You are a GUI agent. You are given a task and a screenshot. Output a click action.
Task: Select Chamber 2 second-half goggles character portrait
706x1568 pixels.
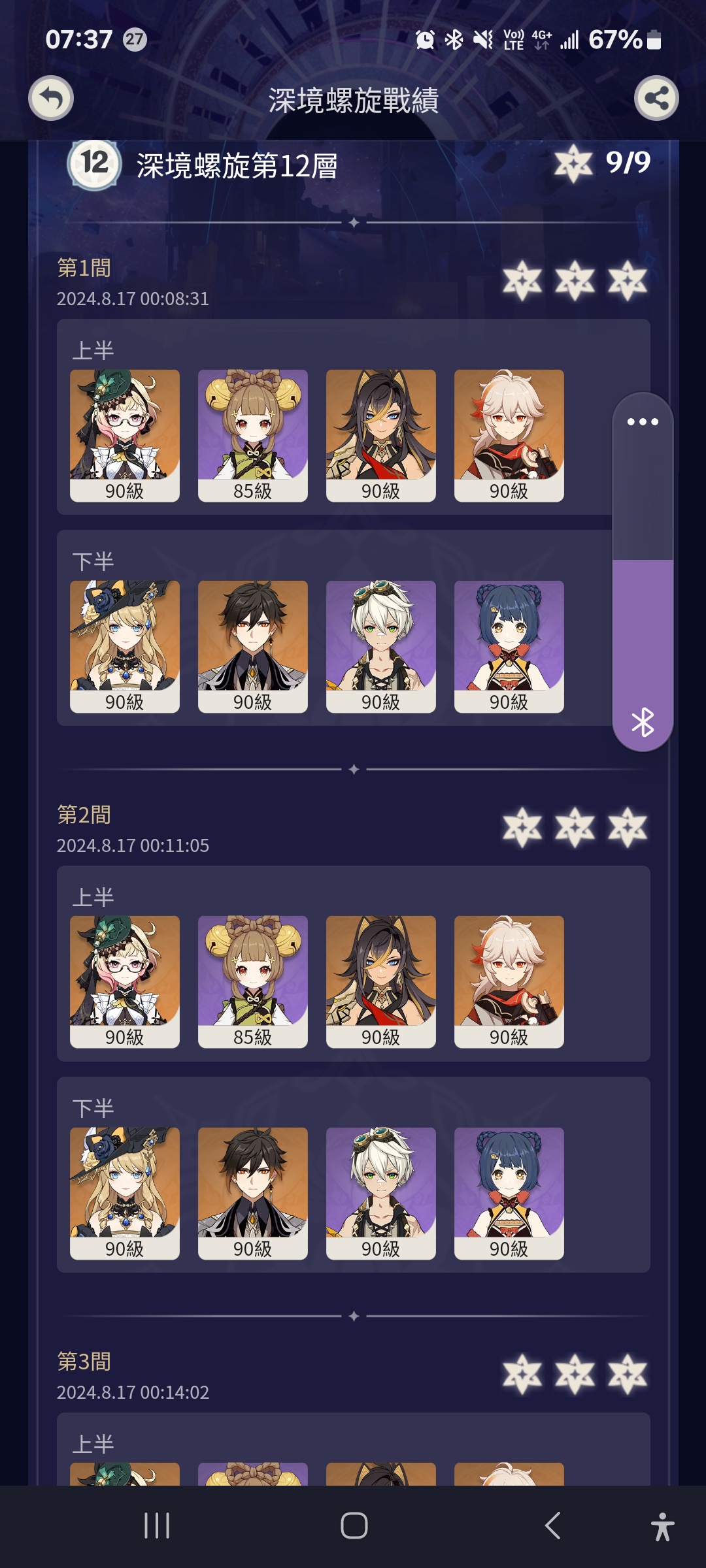[x=381, y=1194]
